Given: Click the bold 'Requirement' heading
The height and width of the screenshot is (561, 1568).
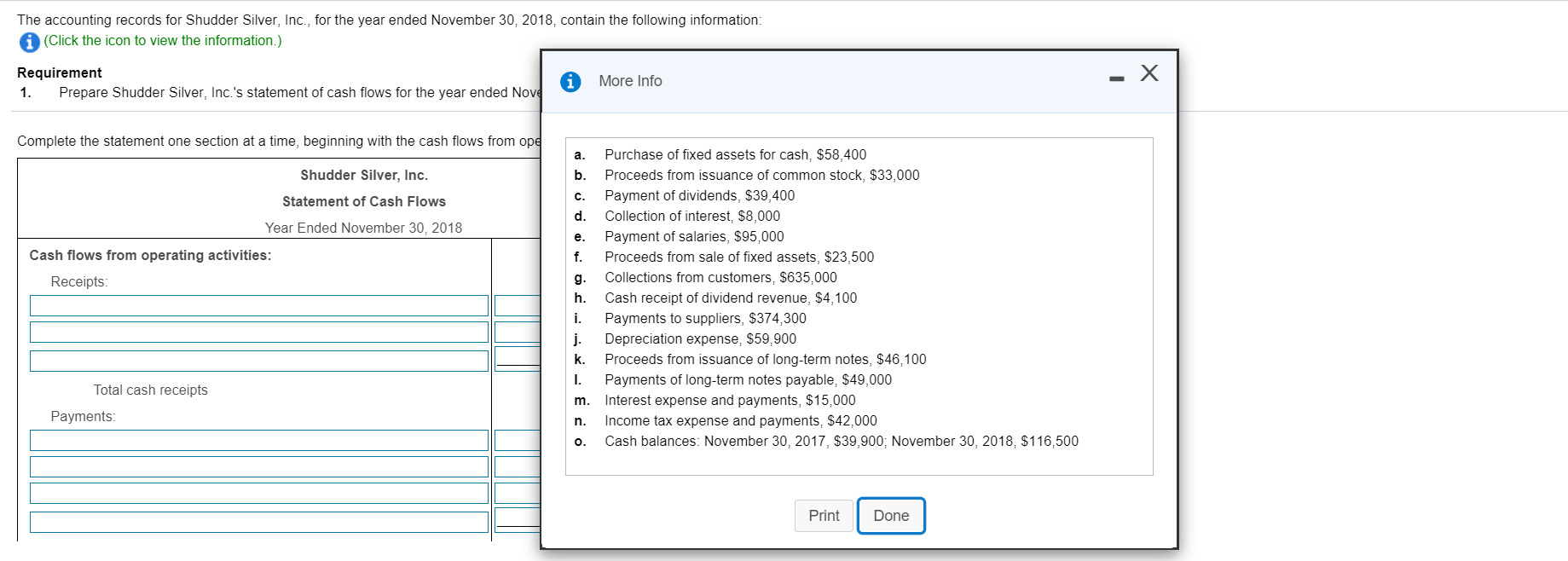Looking at the screenshot, I should (60, 72).
